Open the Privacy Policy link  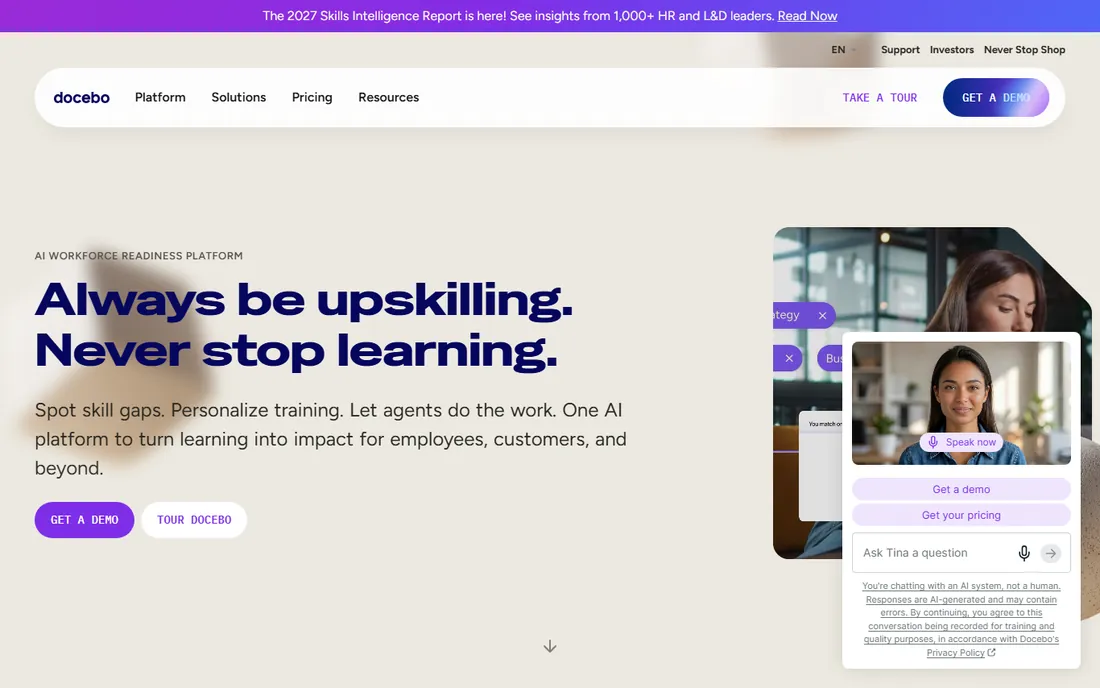pyautogui.click(x=955, y=652)
